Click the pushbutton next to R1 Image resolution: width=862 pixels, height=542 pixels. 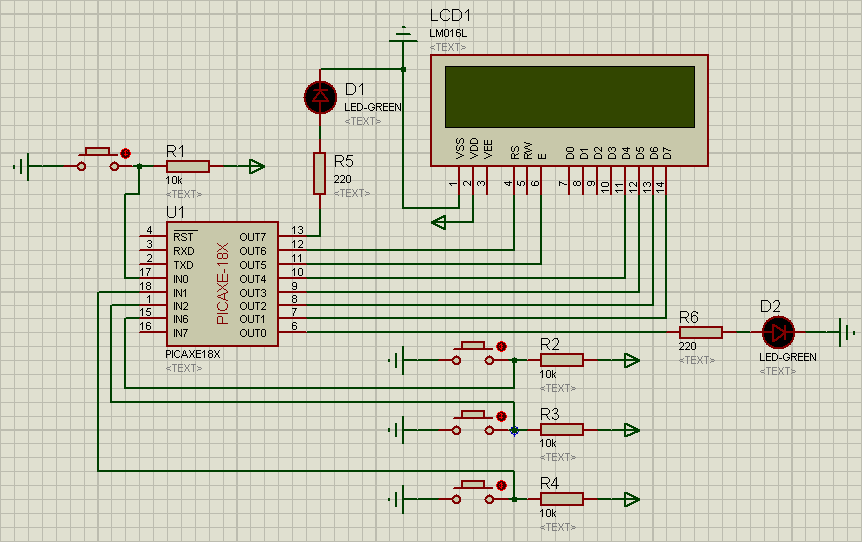click(x=98, y=159)
